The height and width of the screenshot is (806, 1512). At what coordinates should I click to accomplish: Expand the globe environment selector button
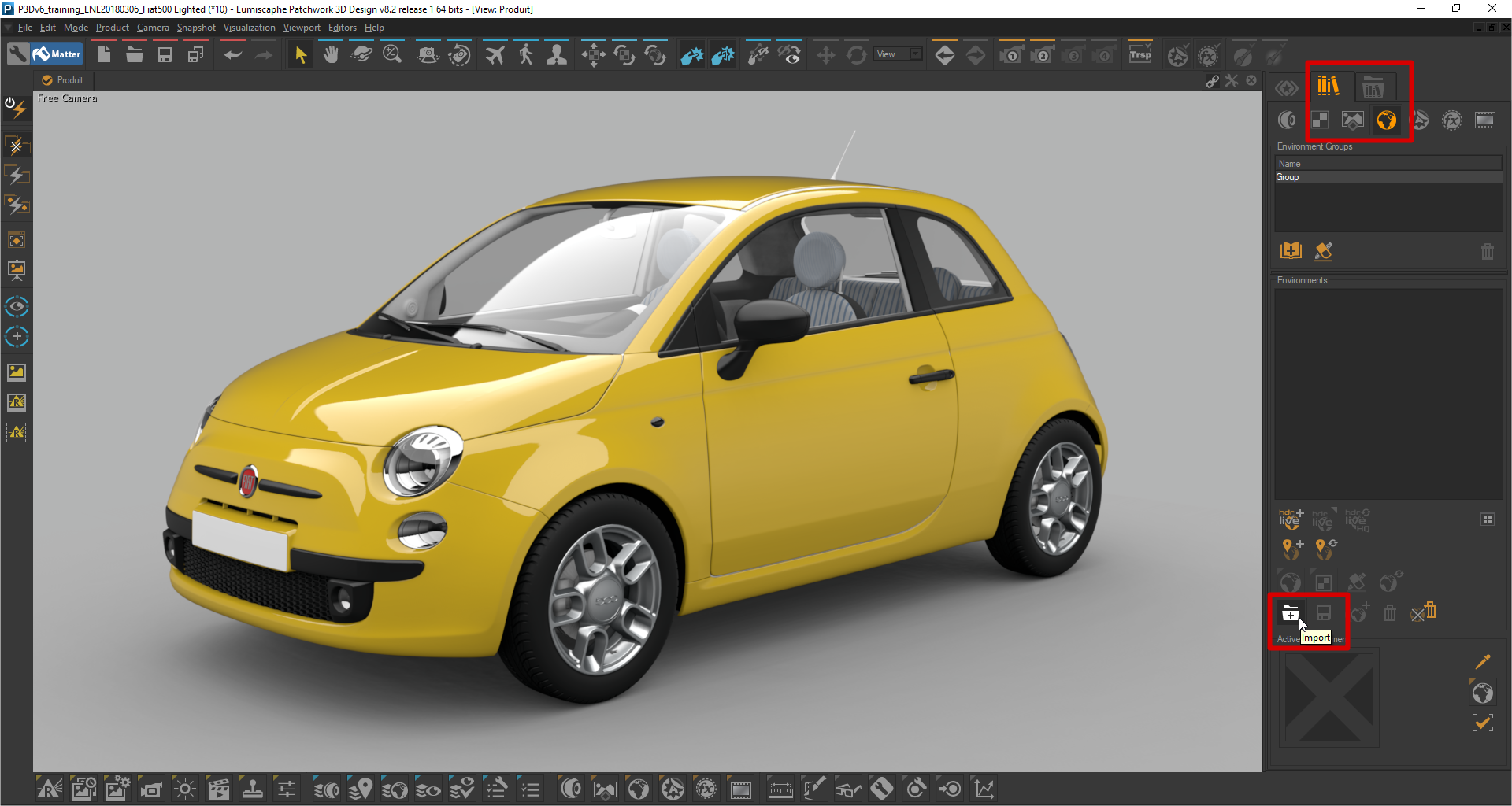tap(1482, 693)
